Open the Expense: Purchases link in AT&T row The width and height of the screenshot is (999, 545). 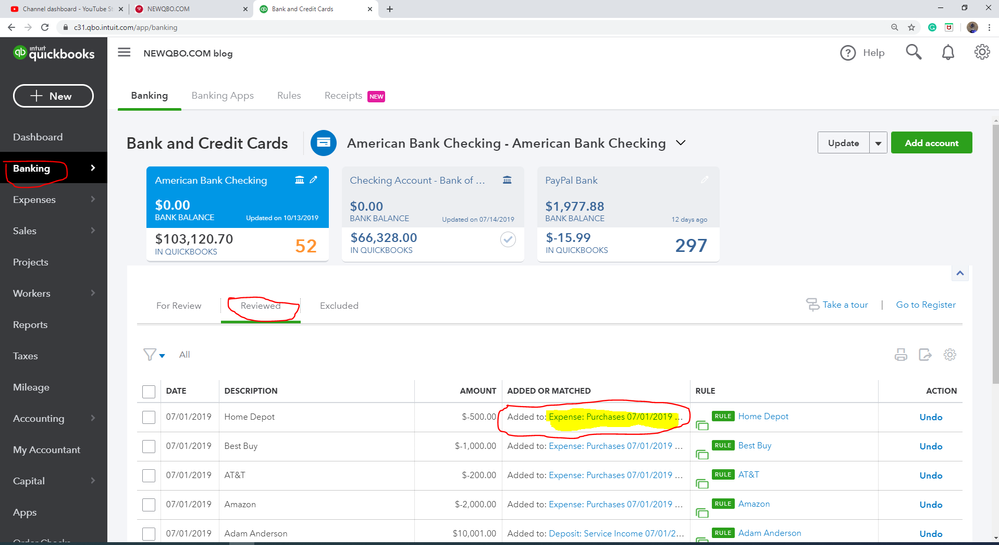tap(615, 475)
